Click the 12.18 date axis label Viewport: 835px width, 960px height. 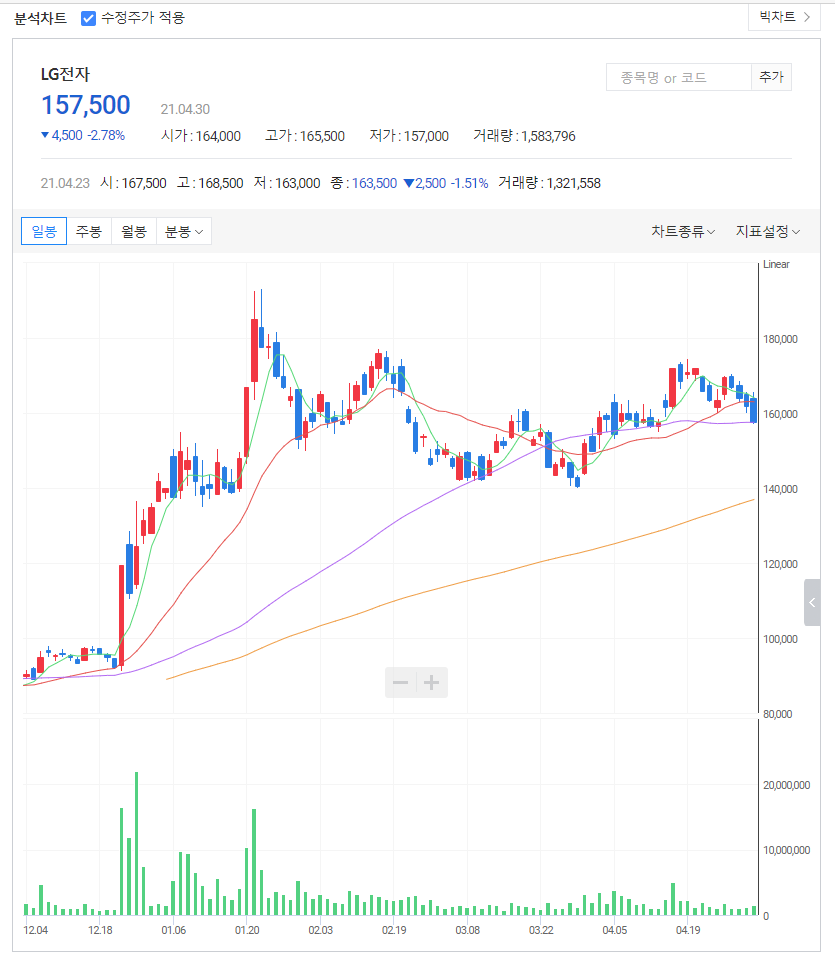point(100,930)
